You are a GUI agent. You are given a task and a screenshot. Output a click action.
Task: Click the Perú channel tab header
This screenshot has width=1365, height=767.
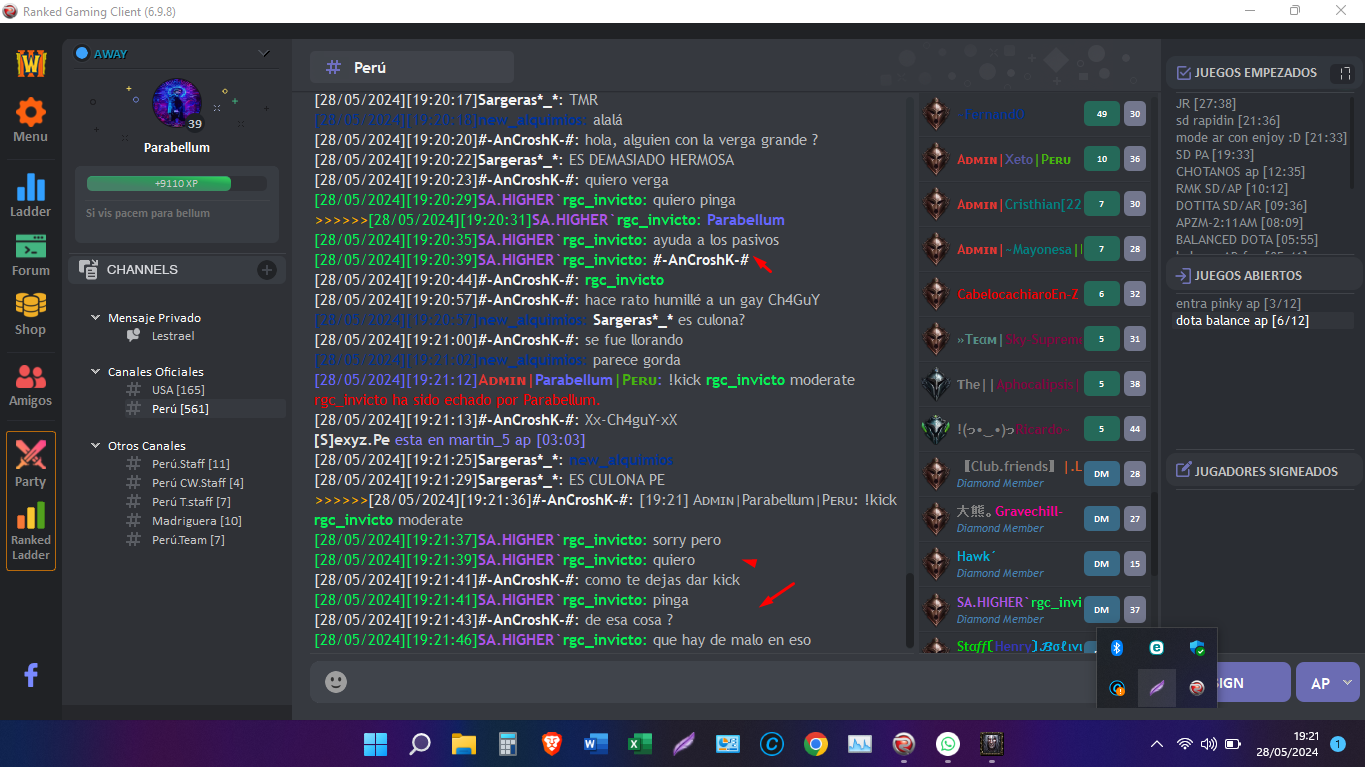coord(412,67)
